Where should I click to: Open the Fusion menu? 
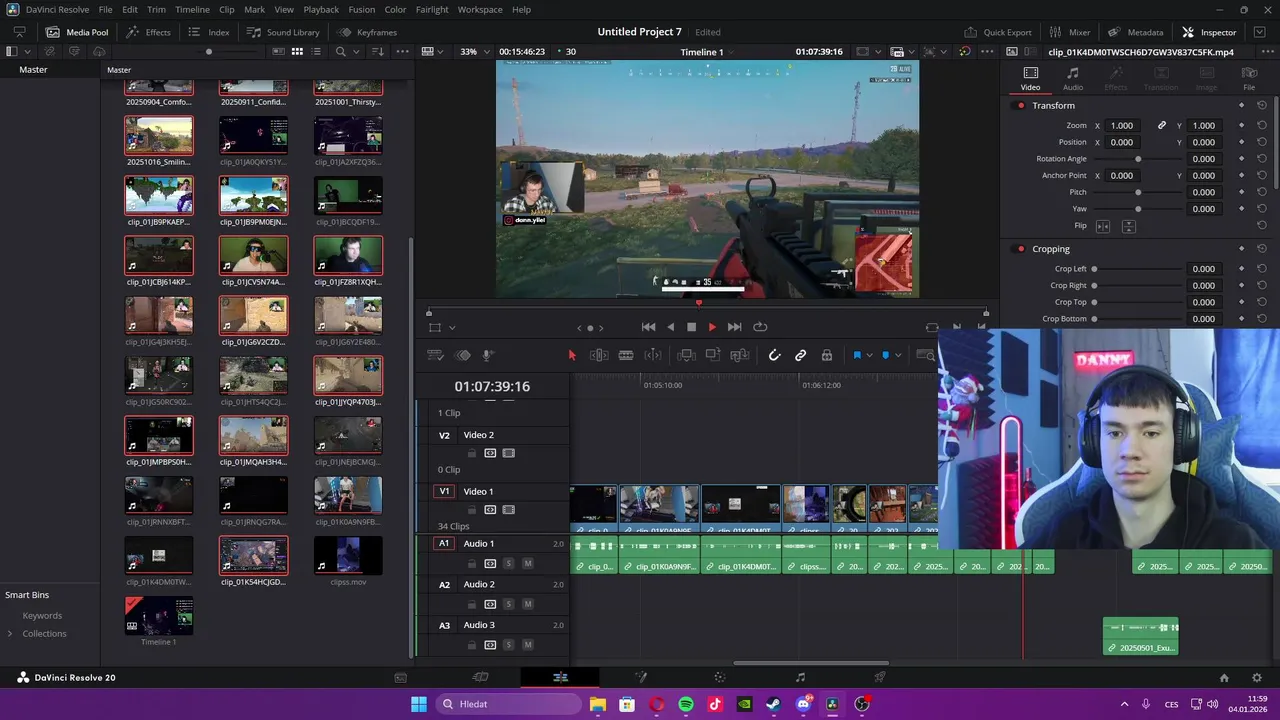click(x=362, y=9)
